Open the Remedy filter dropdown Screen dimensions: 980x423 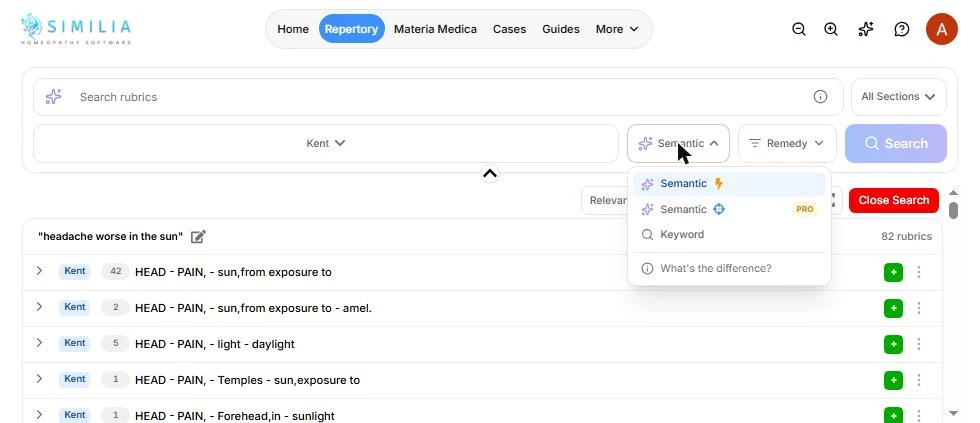[x=787, y=143]
